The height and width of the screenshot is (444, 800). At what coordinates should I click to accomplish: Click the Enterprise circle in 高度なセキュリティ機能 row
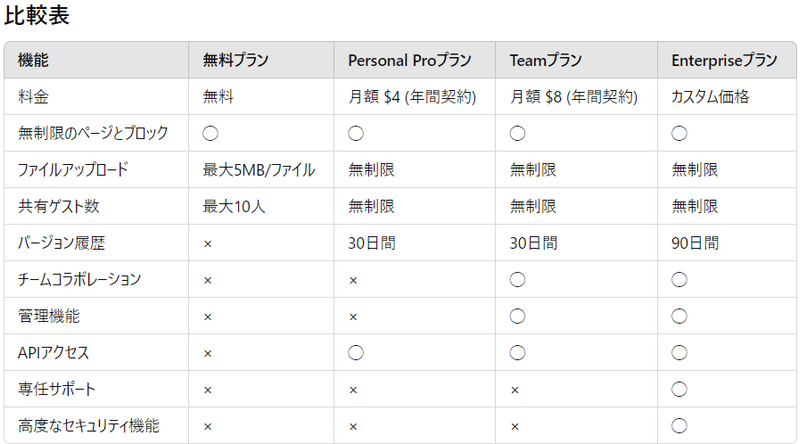click(x=679, y=426)
